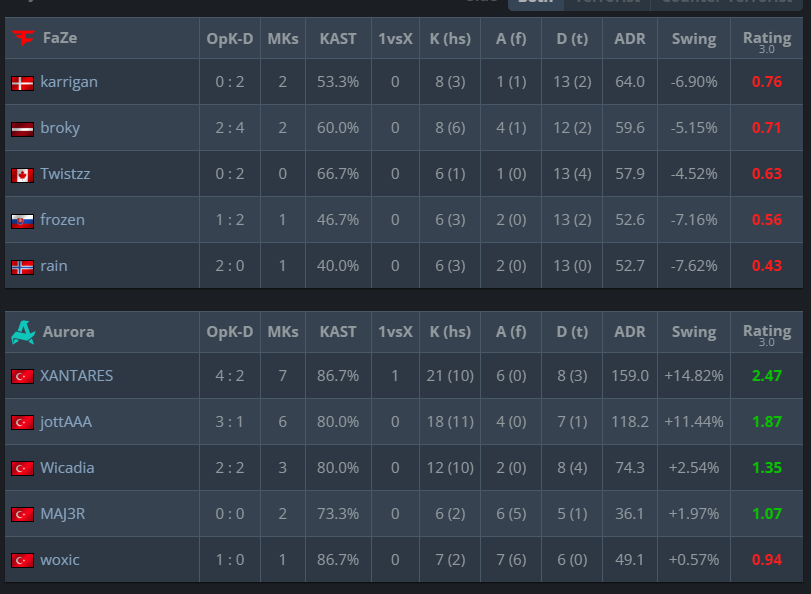Click the FaZe table Rating 3.0 header

click(x=767, y=41)
